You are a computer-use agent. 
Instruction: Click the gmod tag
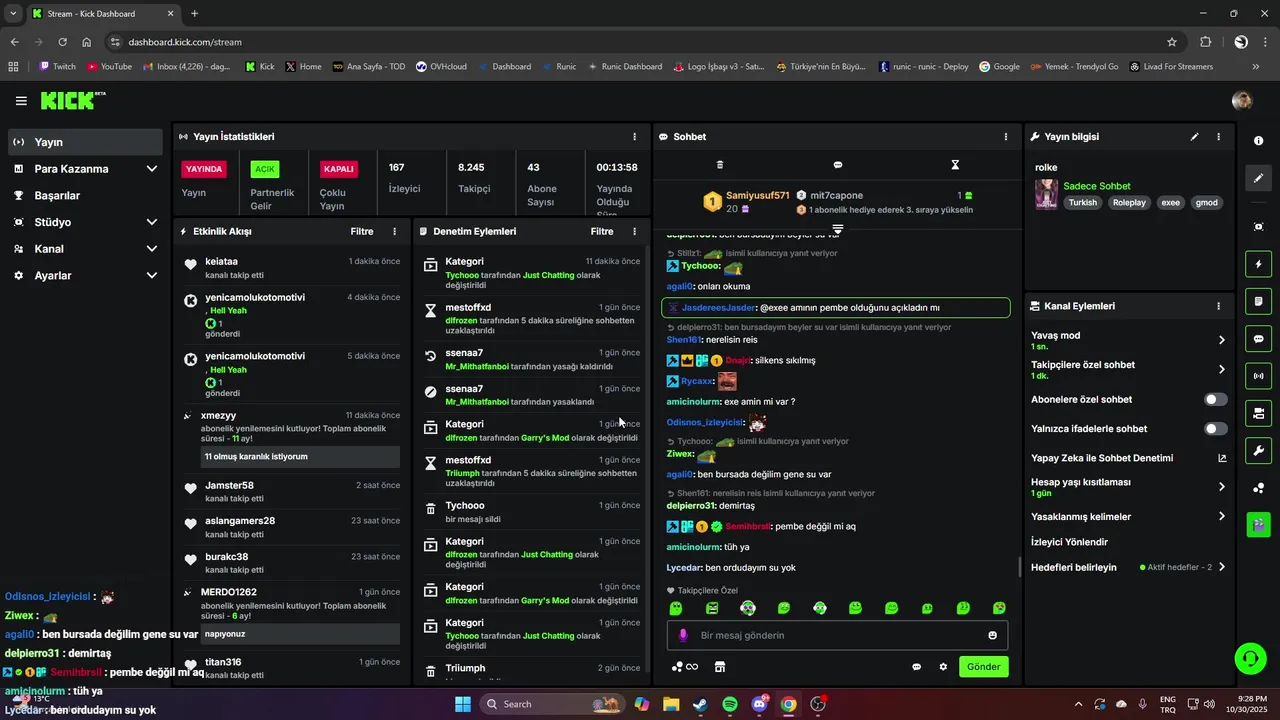click(1207, 202)
